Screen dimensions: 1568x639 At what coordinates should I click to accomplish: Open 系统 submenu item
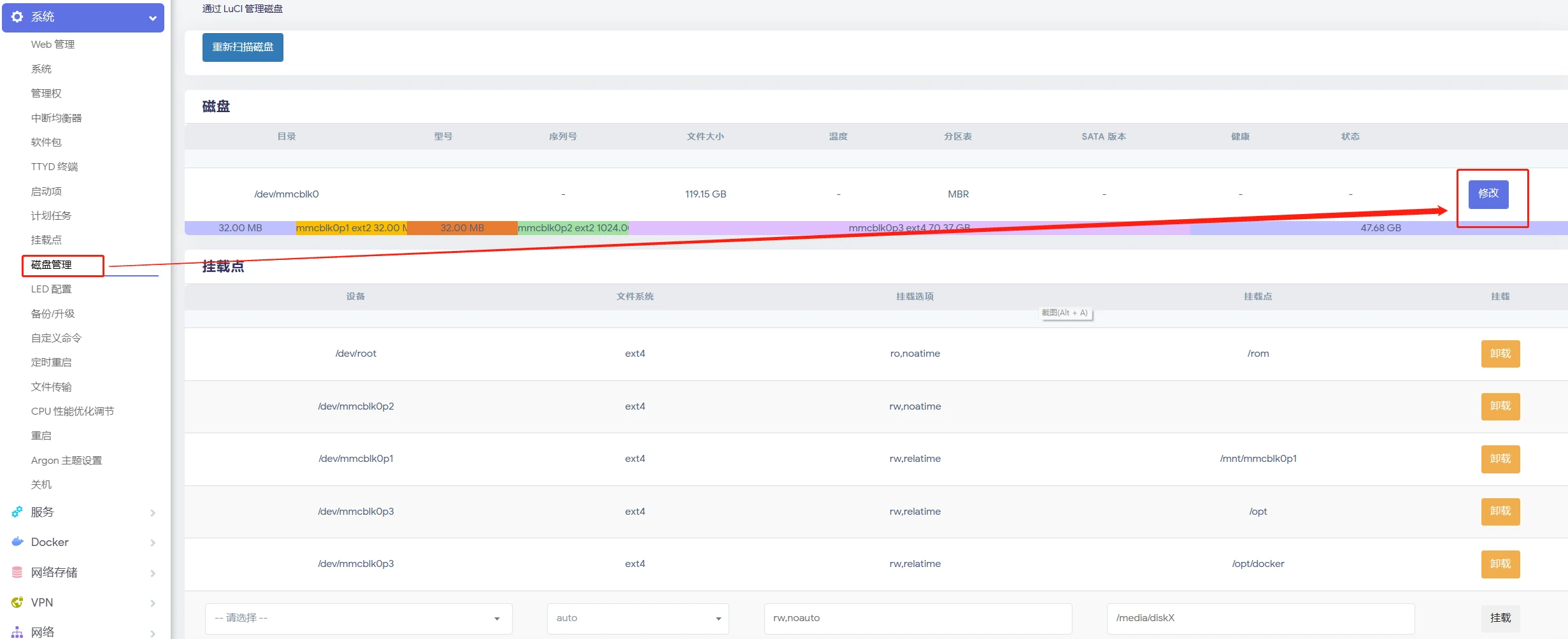41,69
